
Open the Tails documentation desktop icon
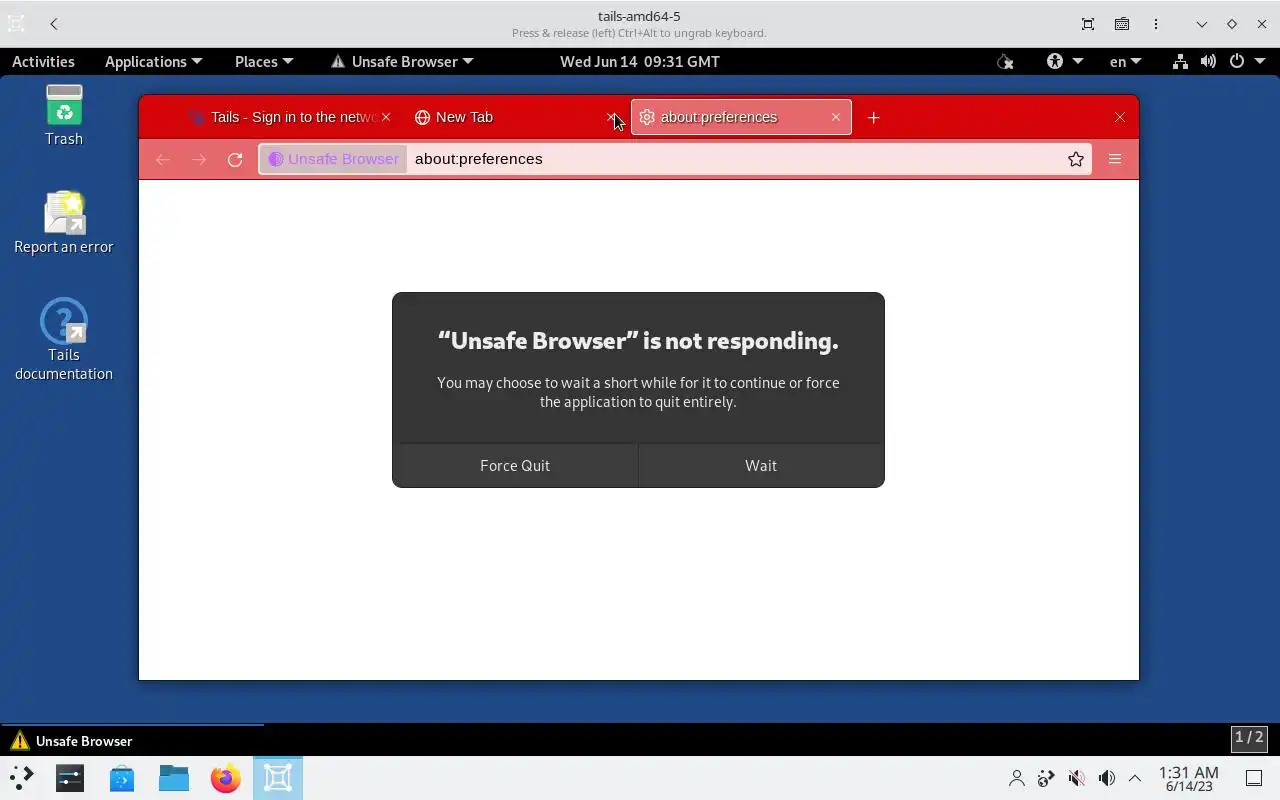64,339
